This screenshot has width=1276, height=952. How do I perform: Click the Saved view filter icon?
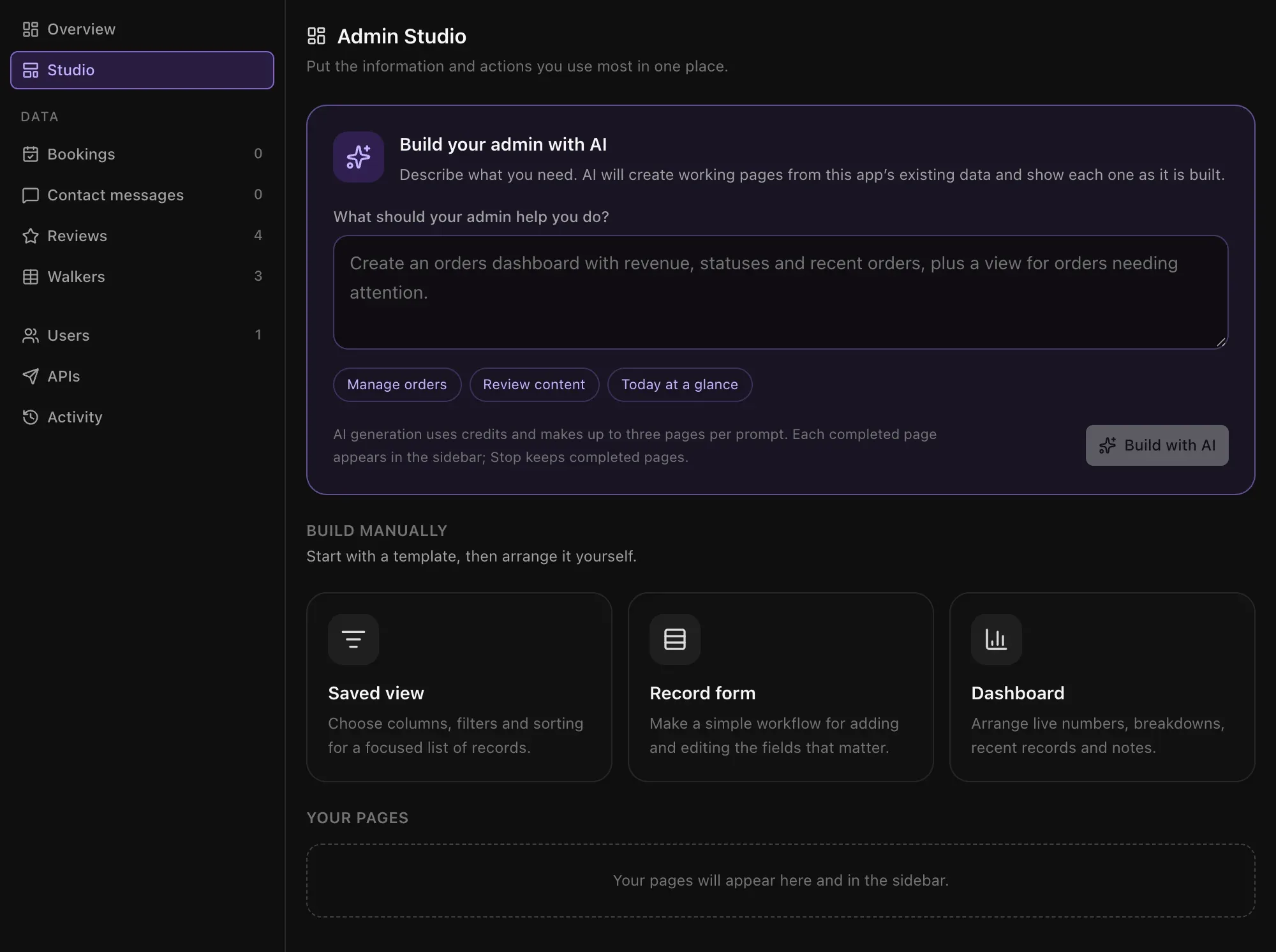[x=353, y=639]
